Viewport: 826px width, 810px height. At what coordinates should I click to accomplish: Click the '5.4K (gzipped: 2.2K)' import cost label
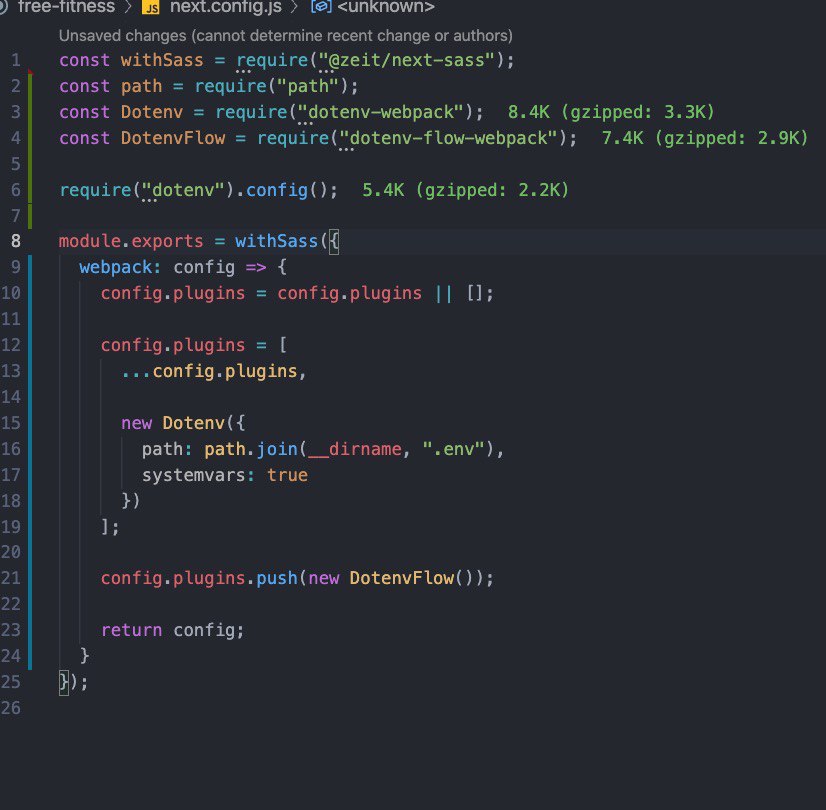tap(466, 190)
